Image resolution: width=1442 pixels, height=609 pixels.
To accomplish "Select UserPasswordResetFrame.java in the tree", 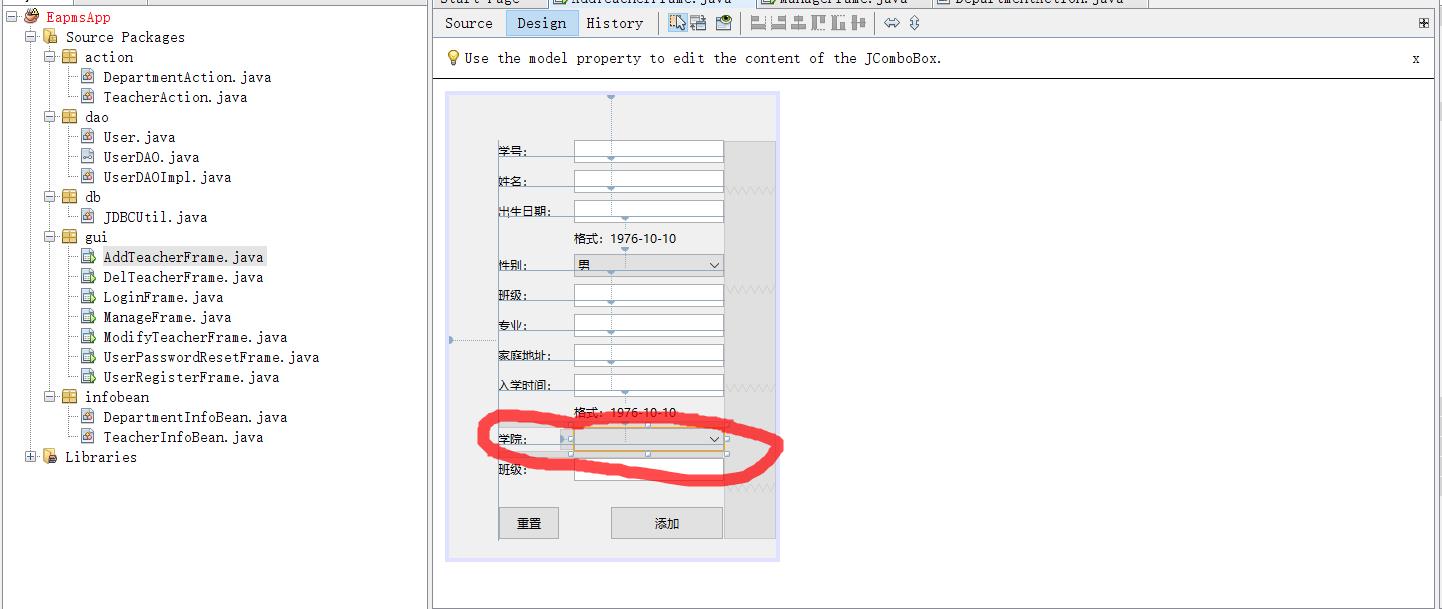I will [x=211, y=357].
